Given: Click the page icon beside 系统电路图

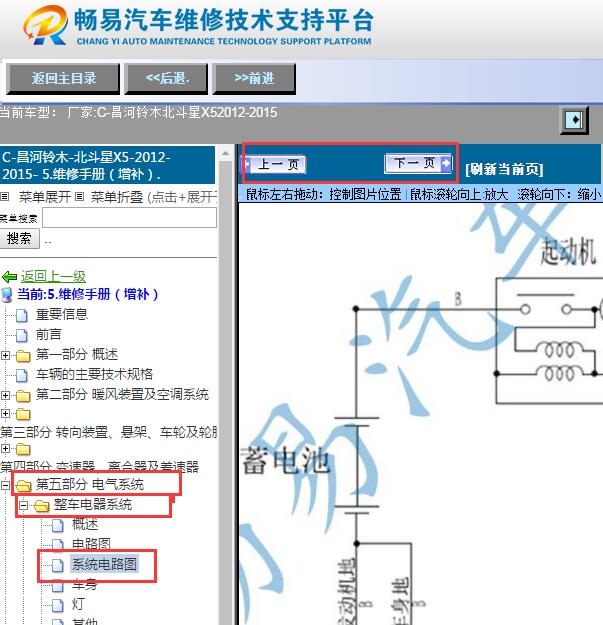Looking at the screenshot, I should click(x=58, y=565).
